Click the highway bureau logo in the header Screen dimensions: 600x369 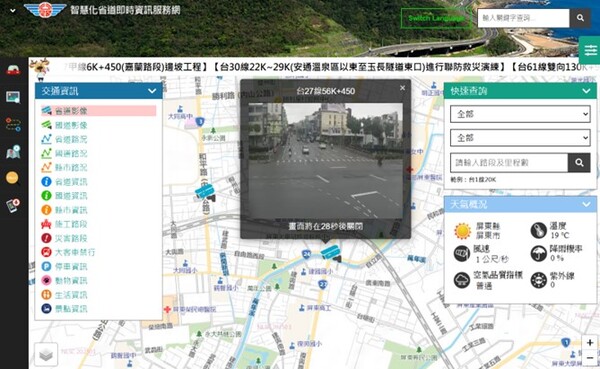45,10
